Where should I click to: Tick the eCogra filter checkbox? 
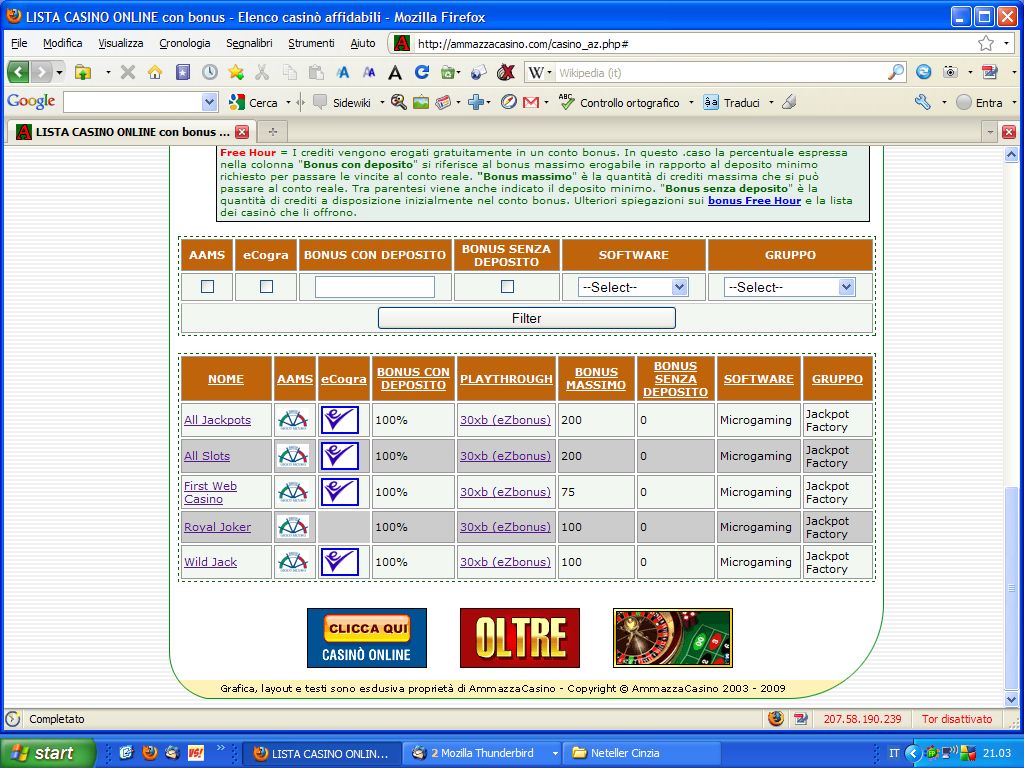coord(266,286)
